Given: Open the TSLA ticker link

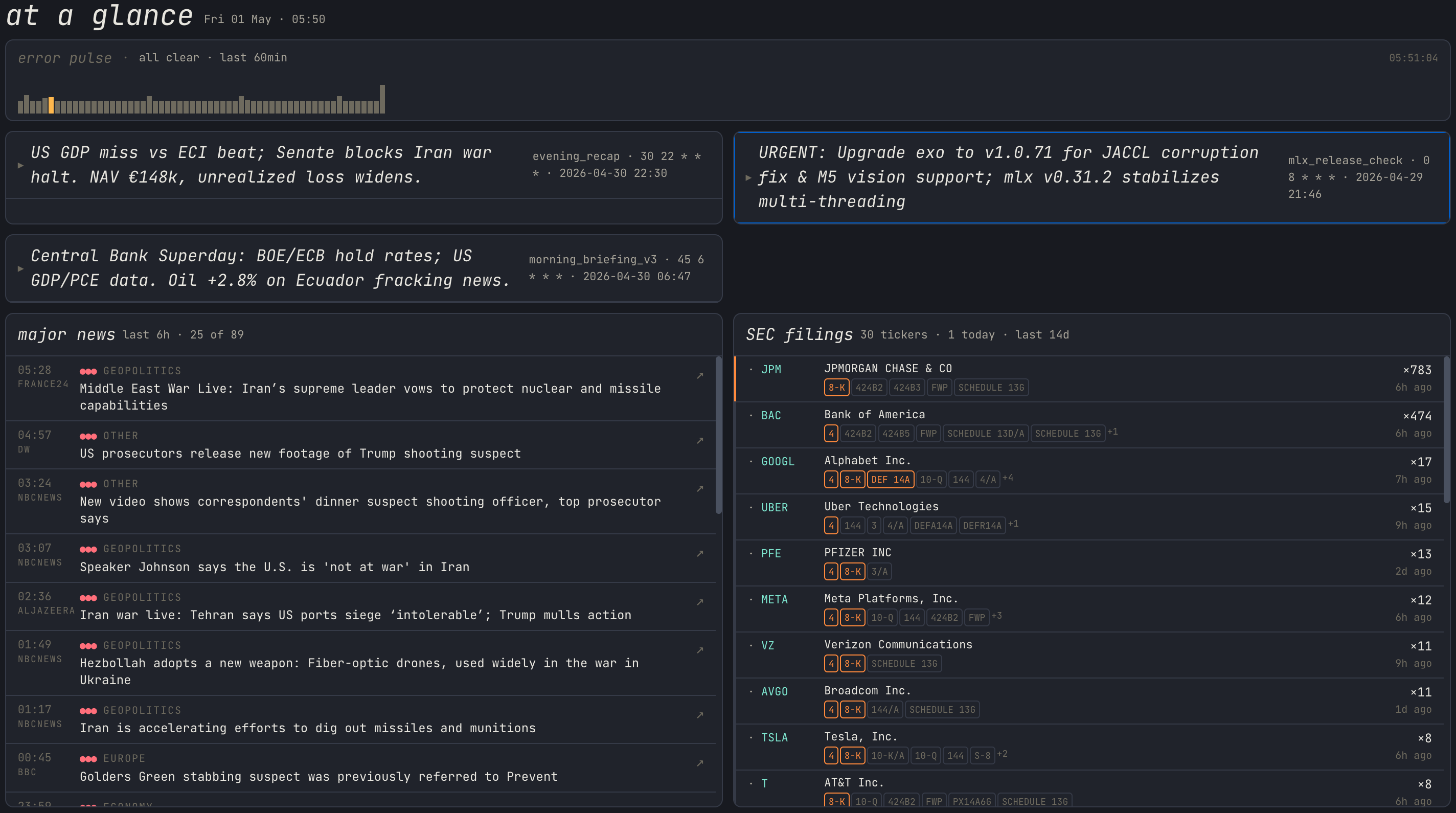Looking at the screenshot, I should pos(775,737).
